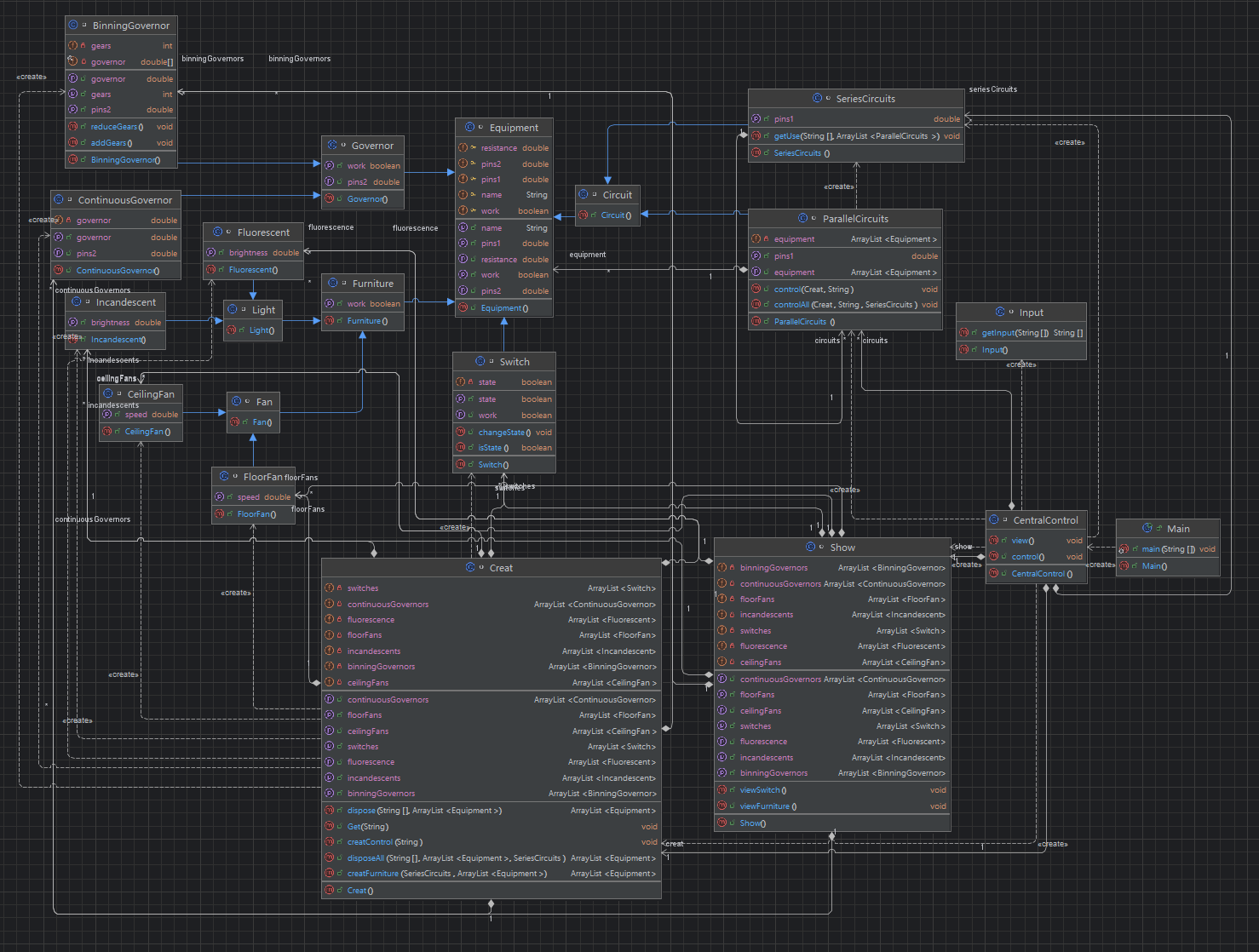
Task: Click the method icon next to creatFurniture
Action: pos(329,874)
